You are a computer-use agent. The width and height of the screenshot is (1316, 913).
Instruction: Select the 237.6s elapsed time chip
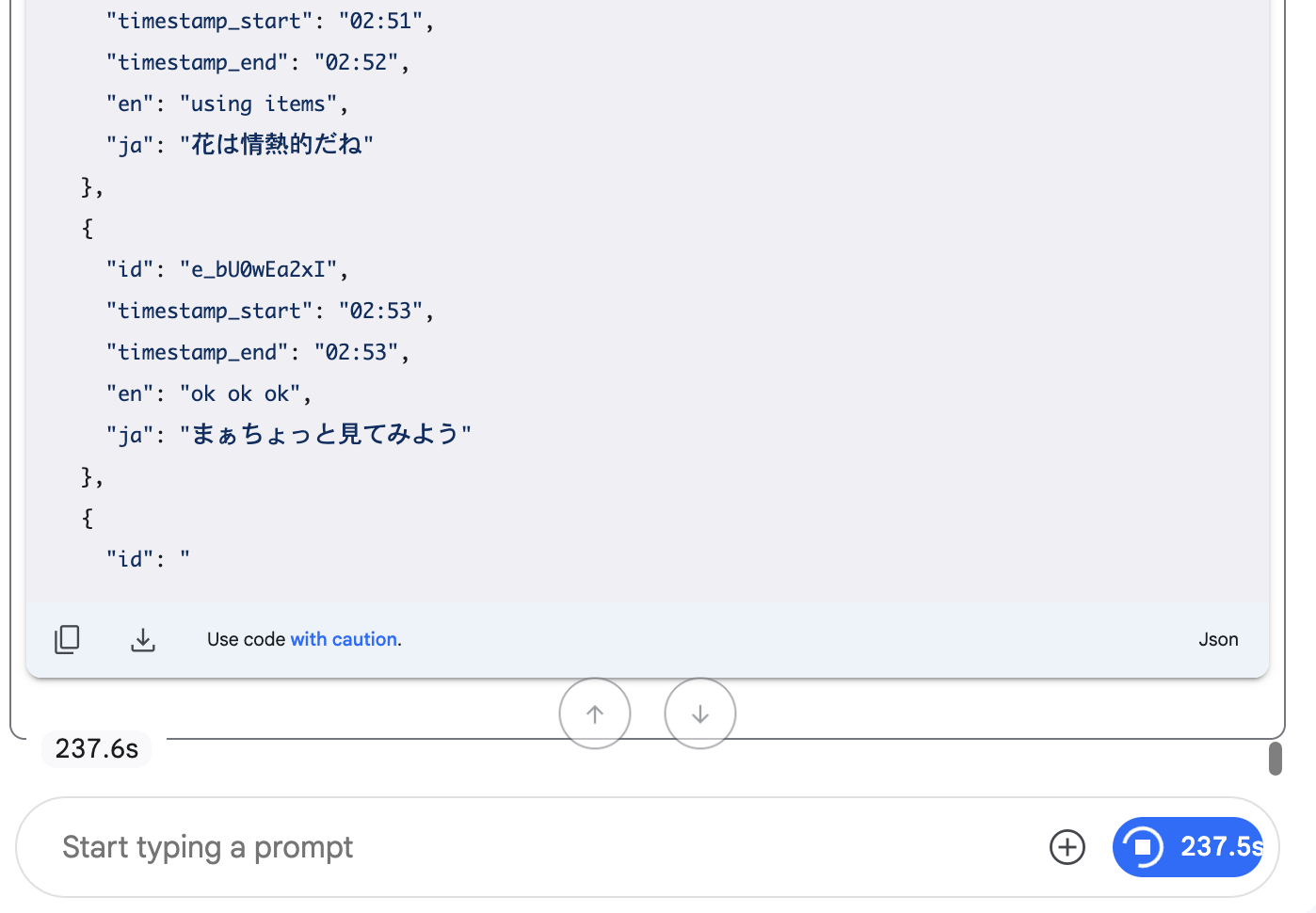pos(96,748)
